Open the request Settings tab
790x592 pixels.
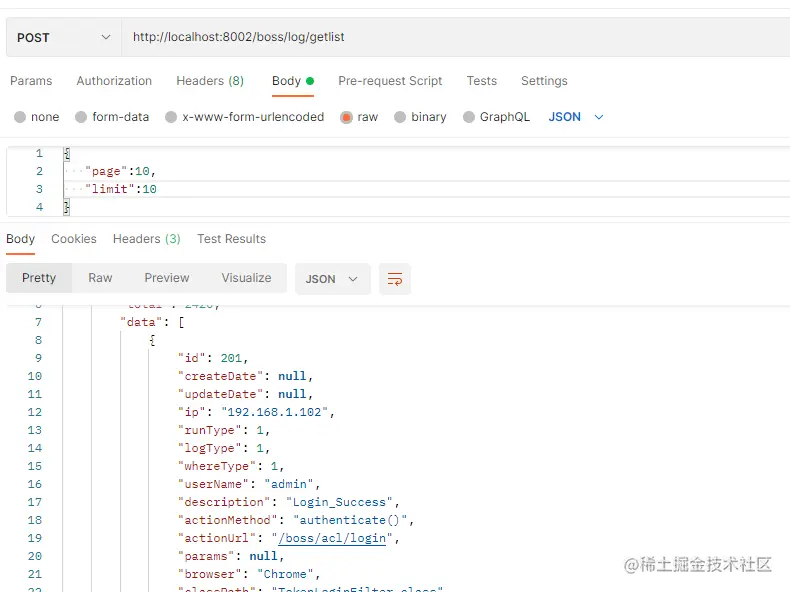pos(544,81)
